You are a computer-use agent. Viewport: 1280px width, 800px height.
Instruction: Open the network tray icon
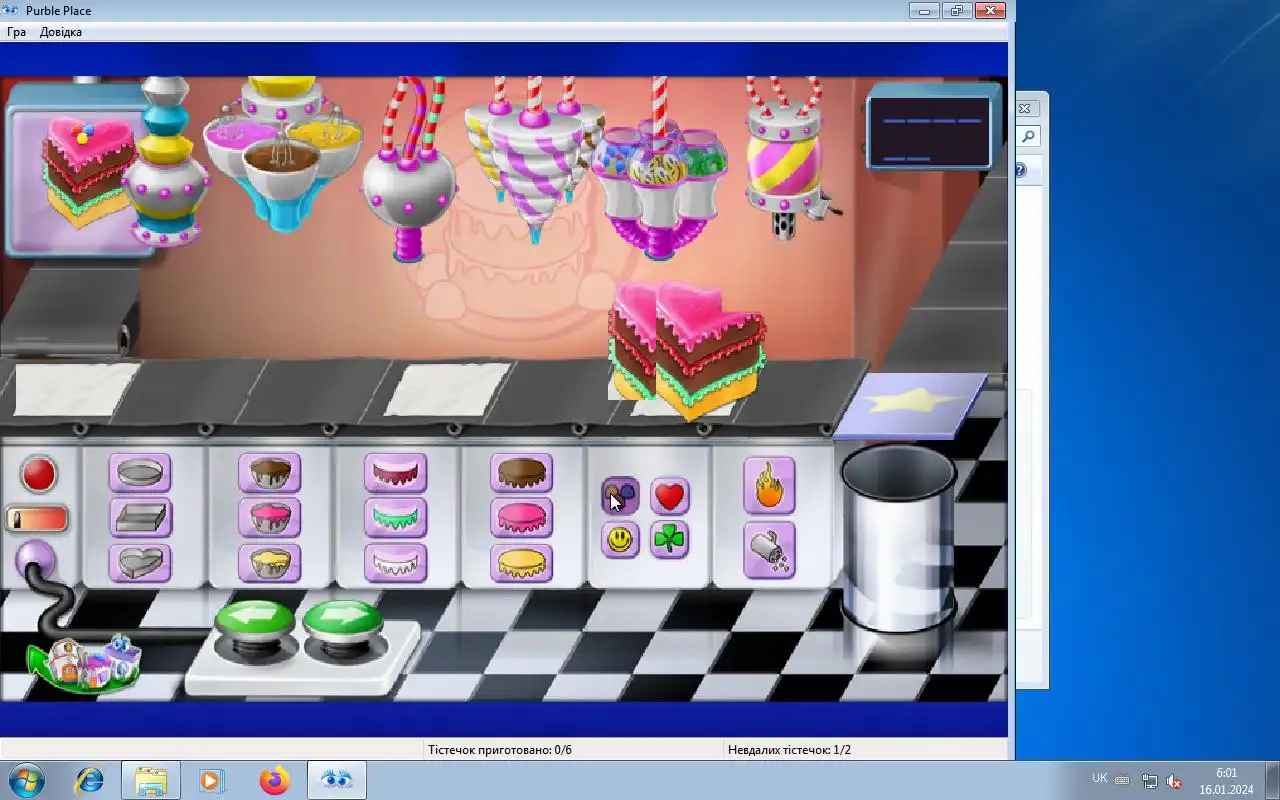tap(1150, 781)
